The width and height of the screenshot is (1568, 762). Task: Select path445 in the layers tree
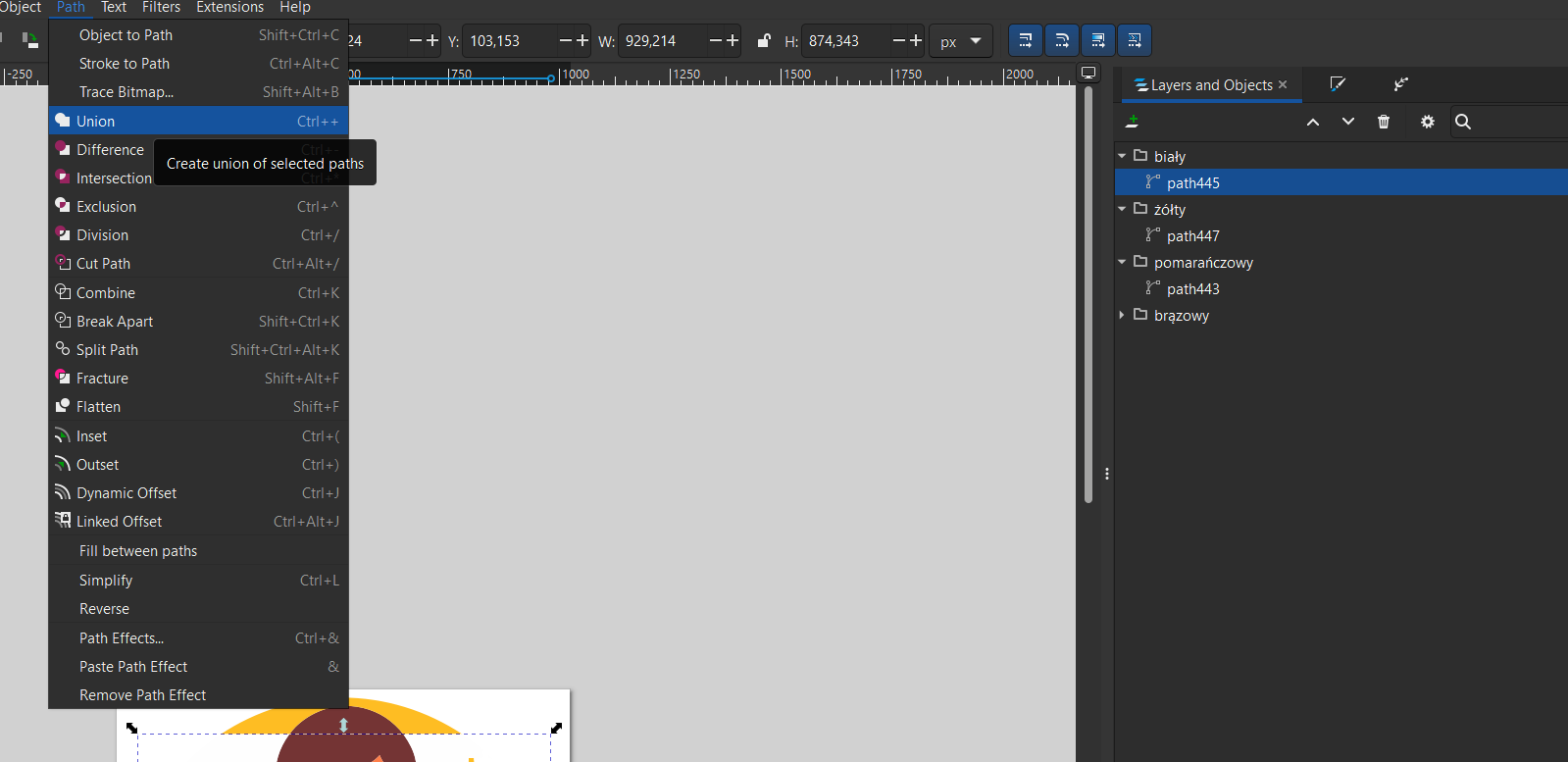(x=1341, y=182)
